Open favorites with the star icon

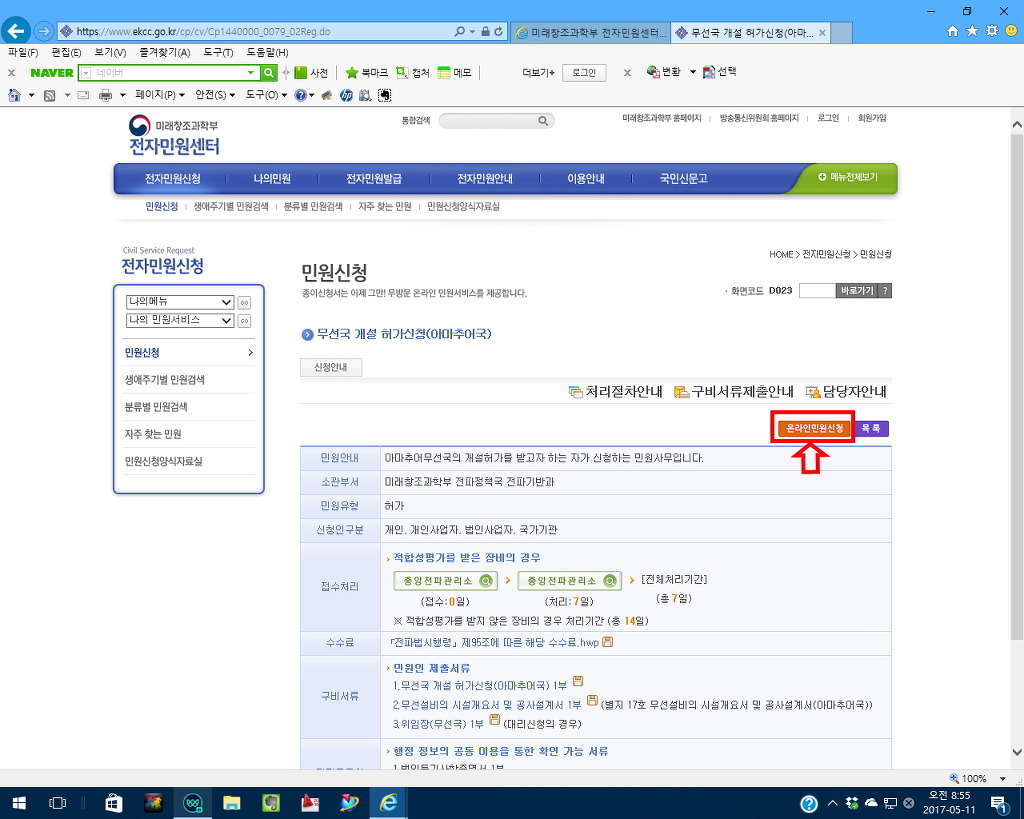(972, 31)
